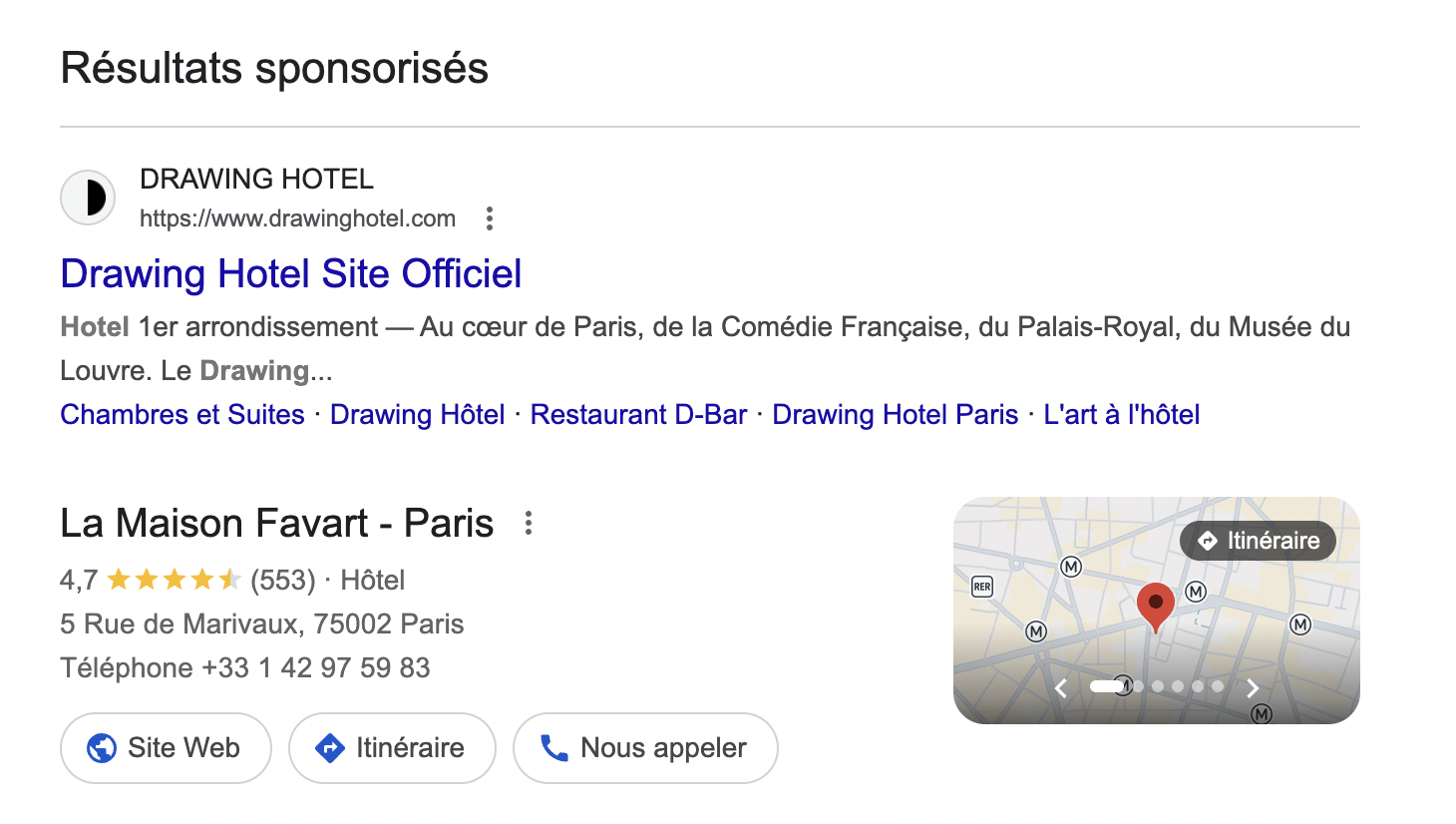This screenshot has height=824, width=1456.
Task: Click the Drawing Hotel logo icon
Action: 88,198
